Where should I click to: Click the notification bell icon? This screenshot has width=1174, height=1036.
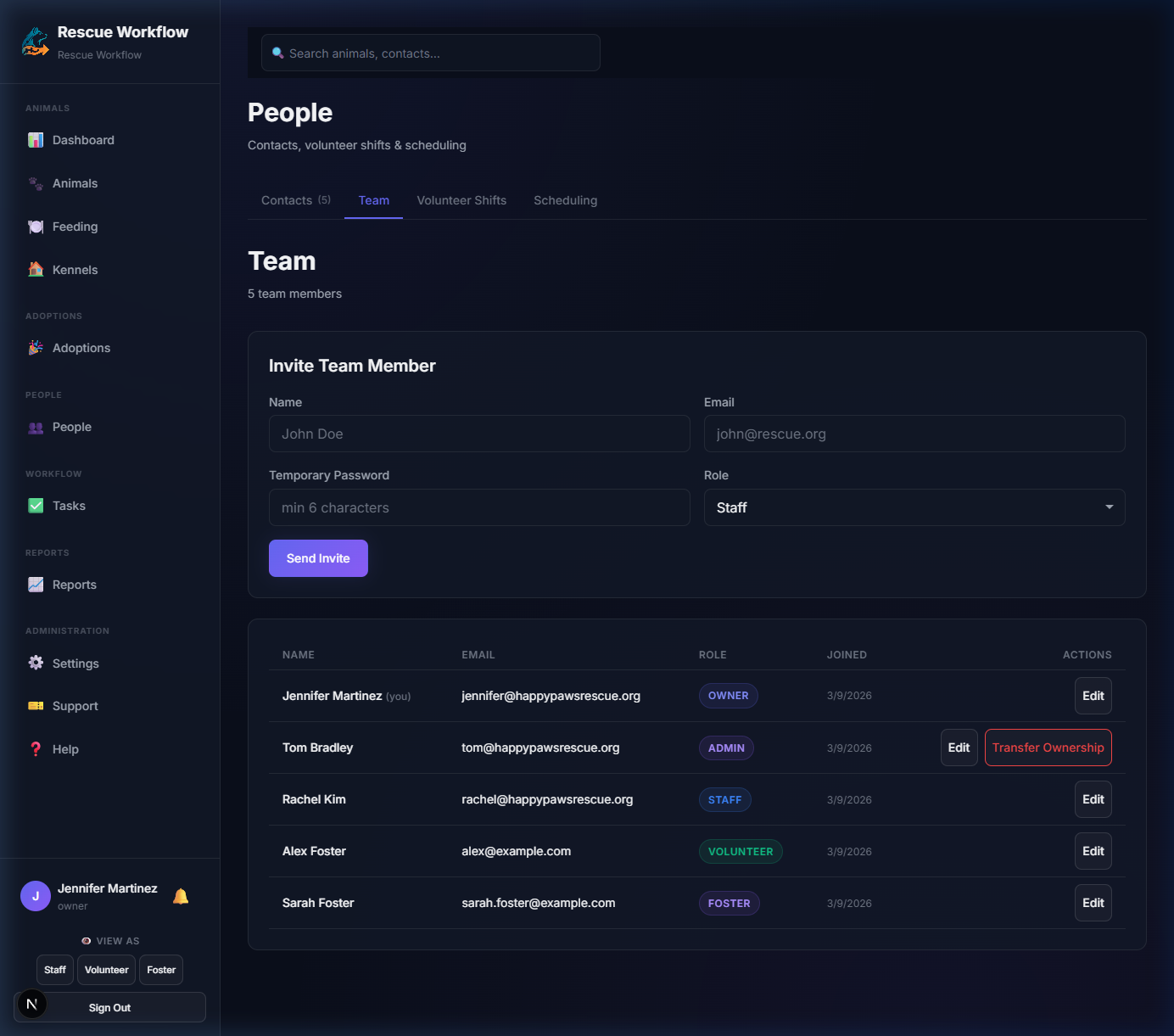coord(181,896)
